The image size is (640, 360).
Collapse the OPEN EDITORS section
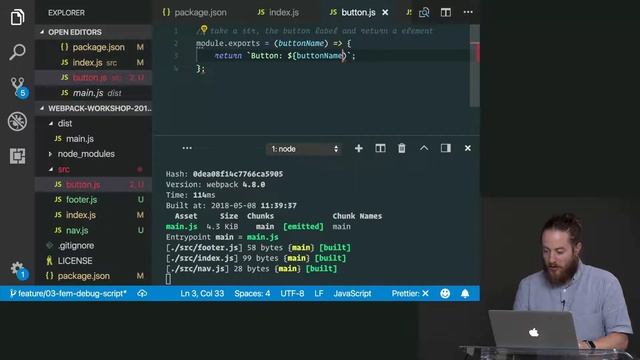(x=93, y=32)
